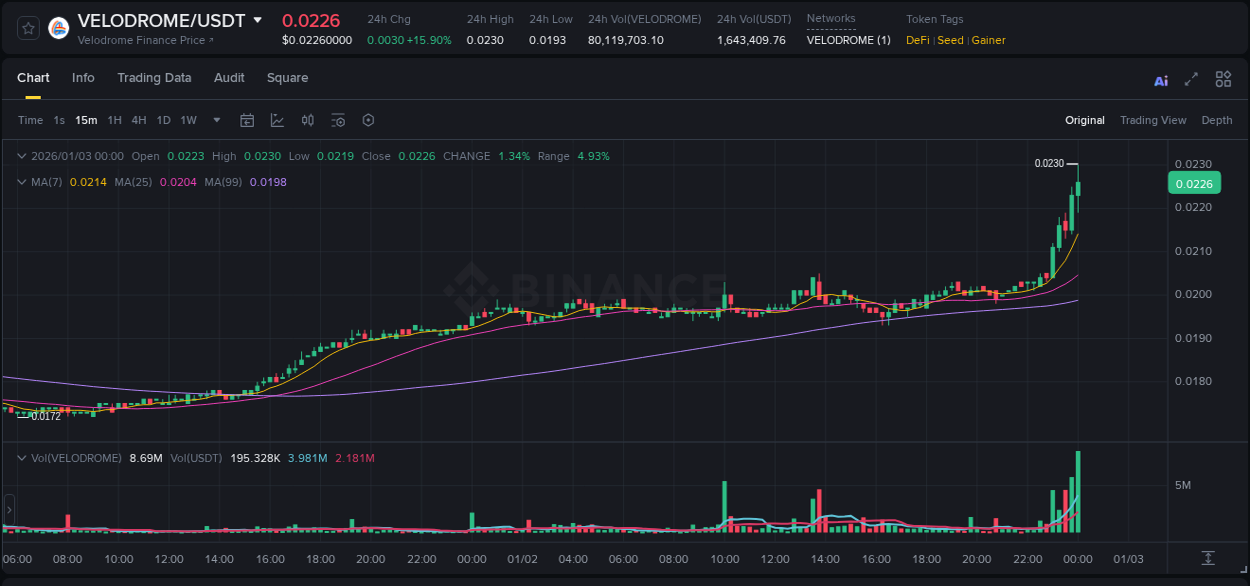The width and height of the screenshot is (1250, 586).
Task: Open the VELODROME/USDT pair selector dropdown
Action: 258,20
